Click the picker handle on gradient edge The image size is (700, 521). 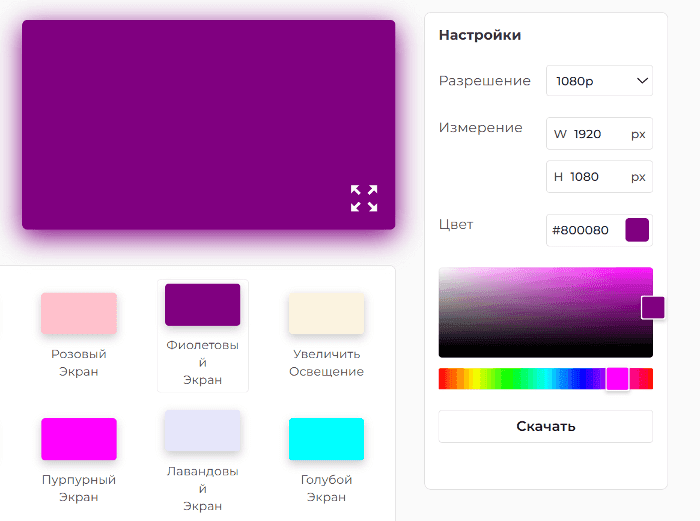click(x=653, y=308)
